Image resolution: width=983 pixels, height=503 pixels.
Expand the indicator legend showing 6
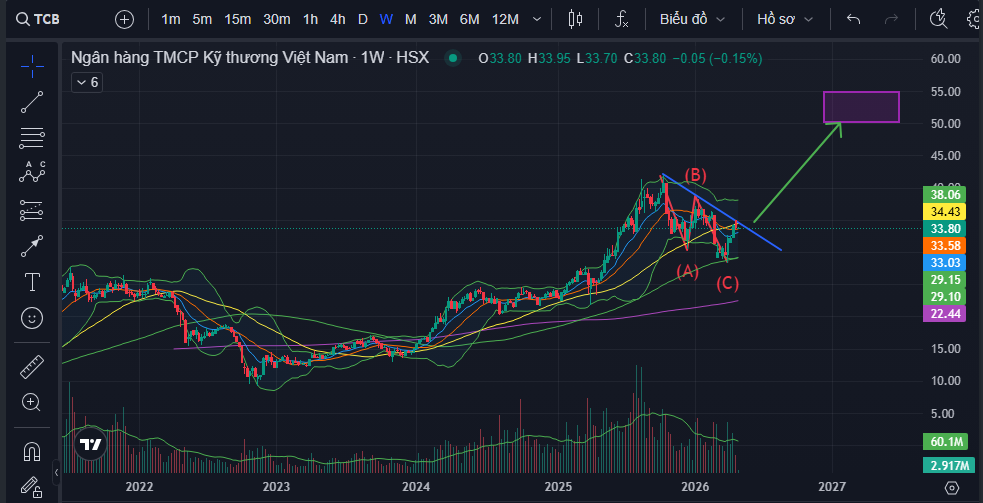(x=87, y=82)
